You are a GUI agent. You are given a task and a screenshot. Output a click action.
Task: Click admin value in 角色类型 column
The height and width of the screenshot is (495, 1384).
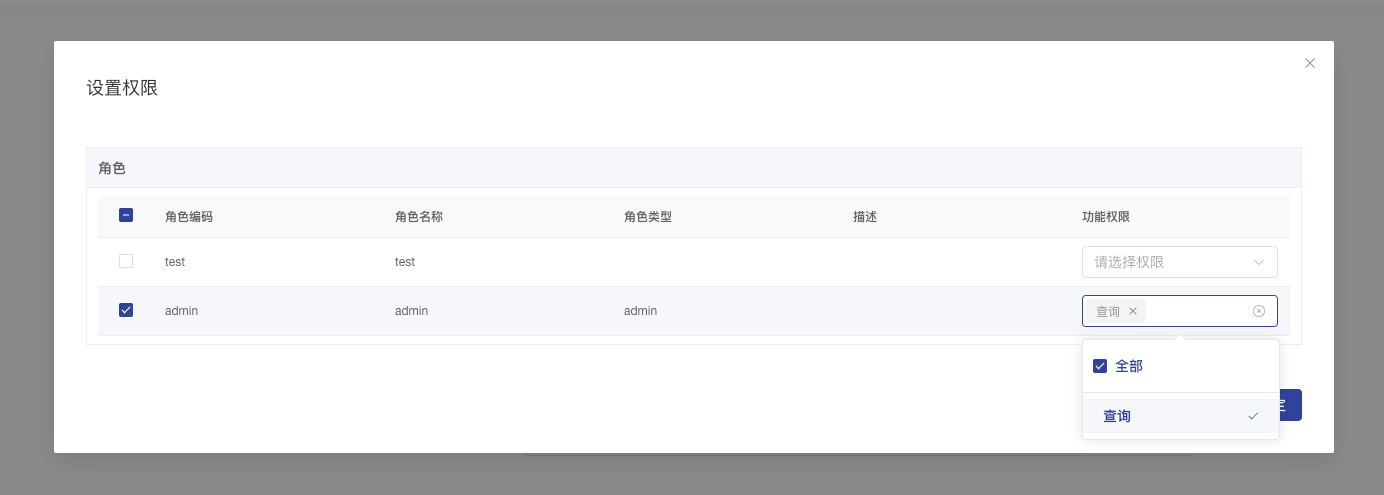coord(641,311)
